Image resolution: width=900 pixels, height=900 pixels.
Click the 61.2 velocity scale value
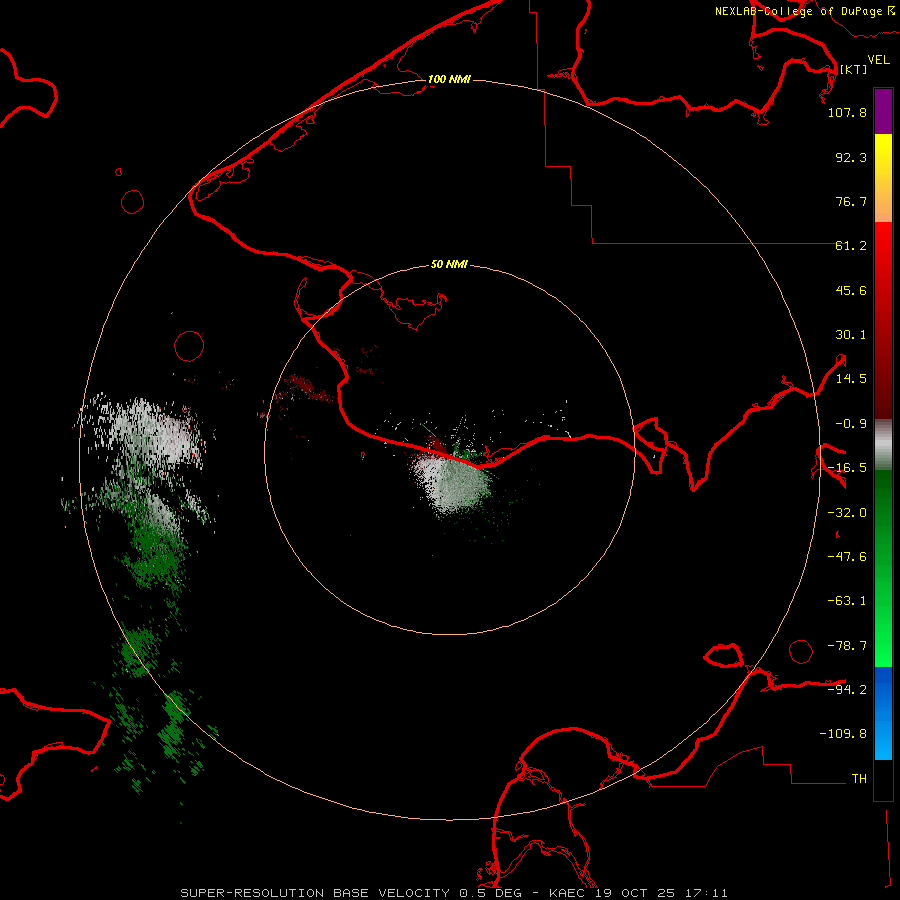tap(851, 246)
